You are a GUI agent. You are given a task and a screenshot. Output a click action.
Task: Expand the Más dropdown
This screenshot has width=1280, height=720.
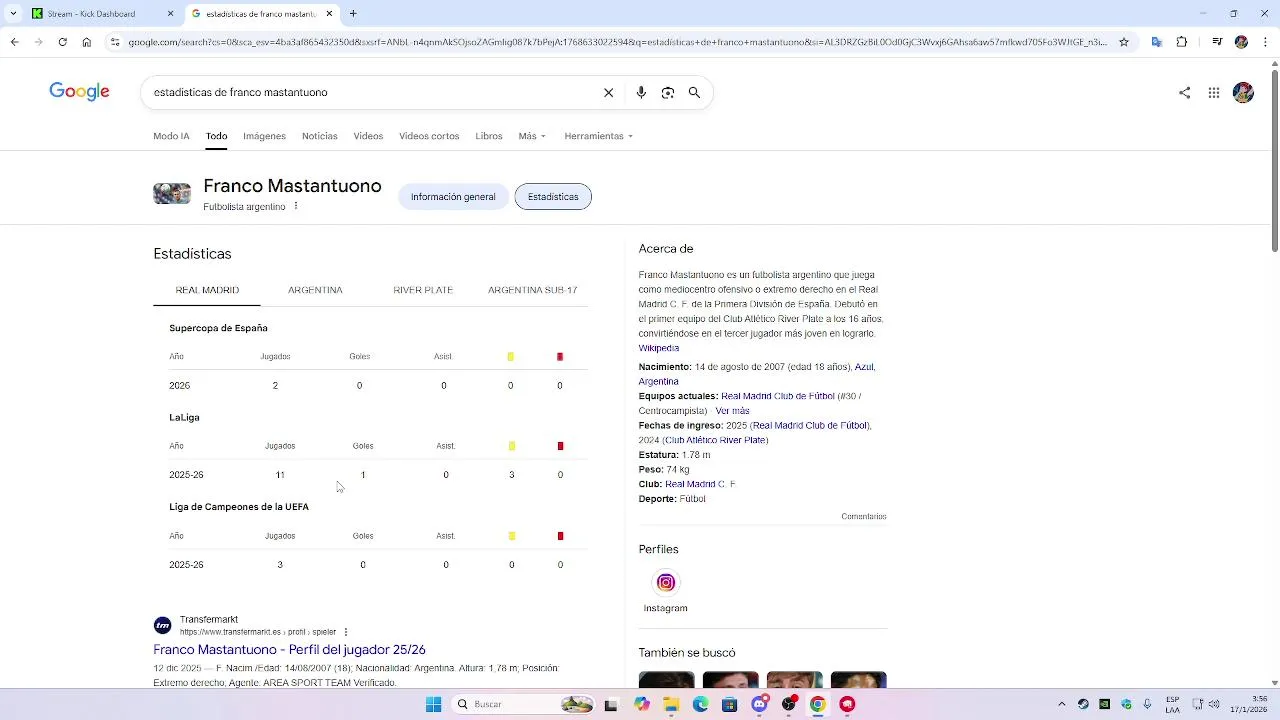(x=532, y=136)
